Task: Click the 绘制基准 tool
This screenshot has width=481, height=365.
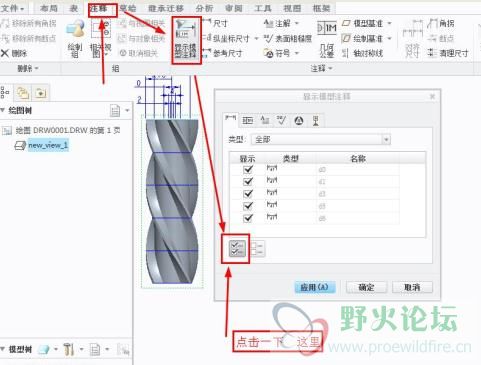Action: pos(363,38)
